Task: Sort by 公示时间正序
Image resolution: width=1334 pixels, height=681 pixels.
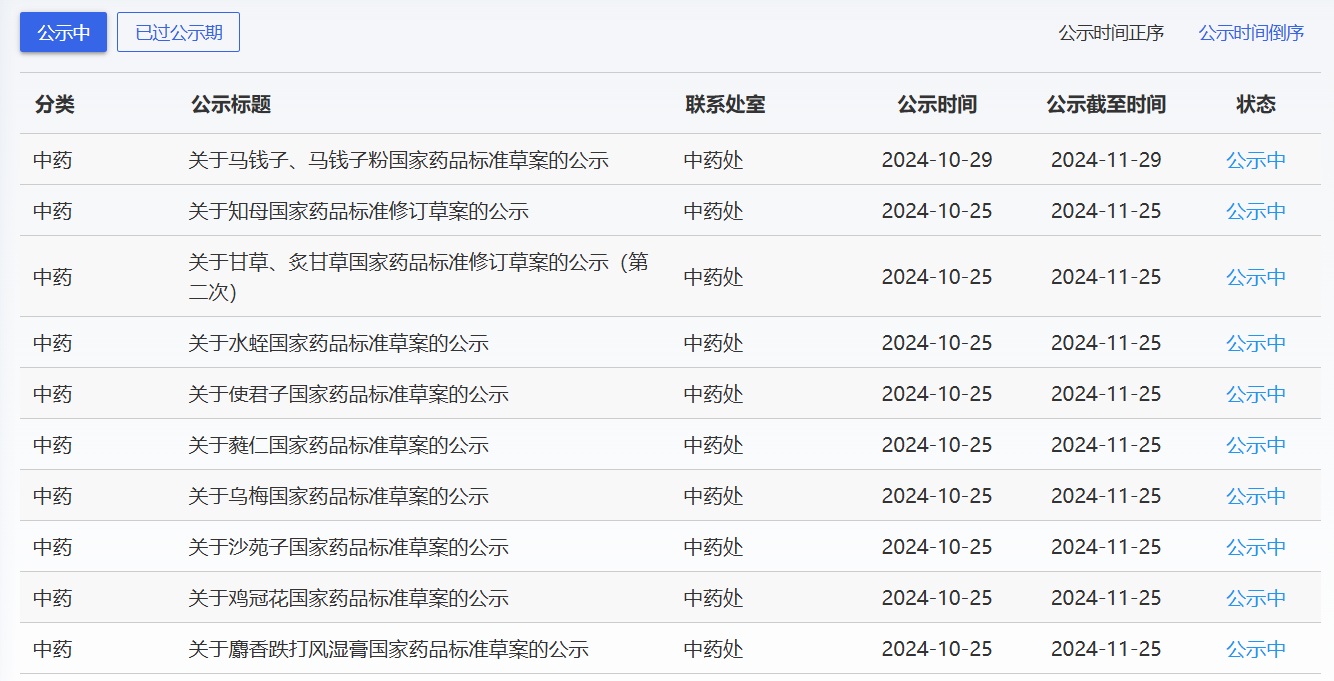Action: tap(1111, 33)
